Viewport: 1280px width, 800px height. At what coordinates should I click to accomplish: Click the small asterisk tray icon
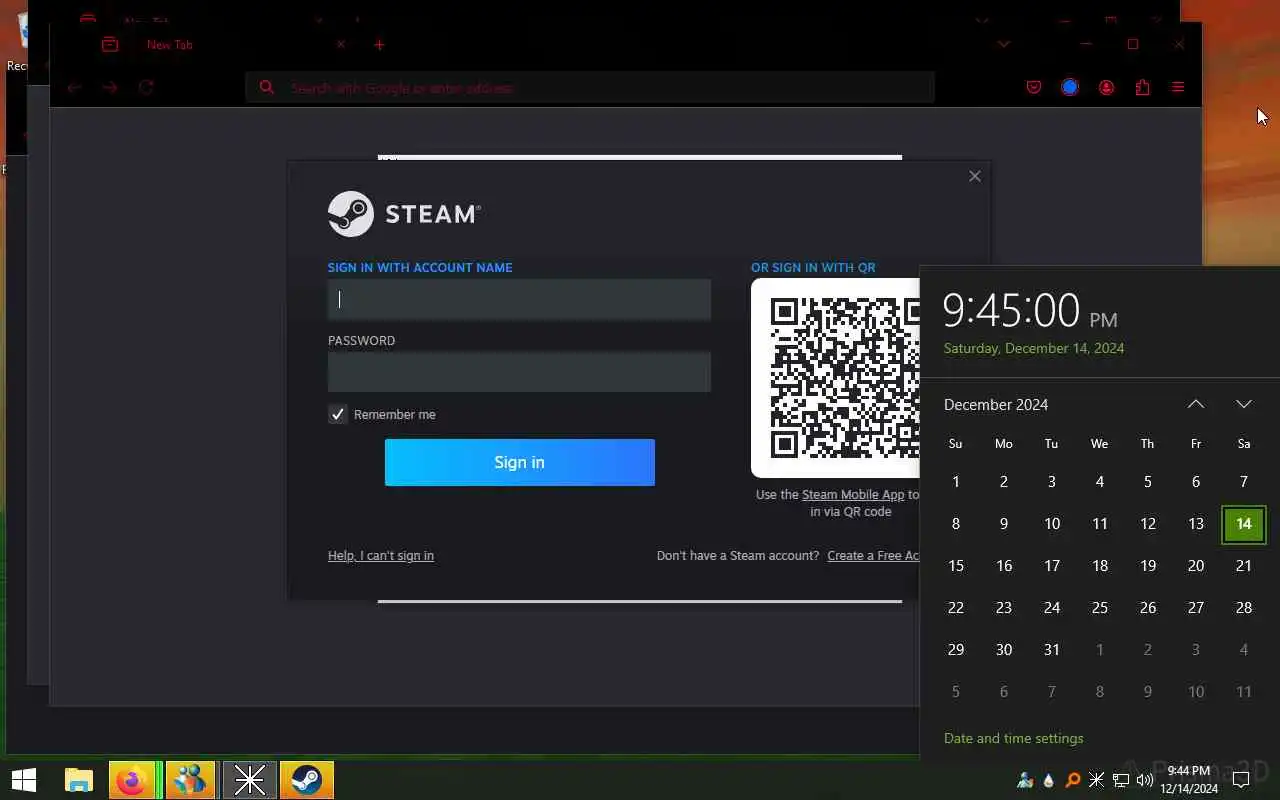click(x=1096, y=780)
